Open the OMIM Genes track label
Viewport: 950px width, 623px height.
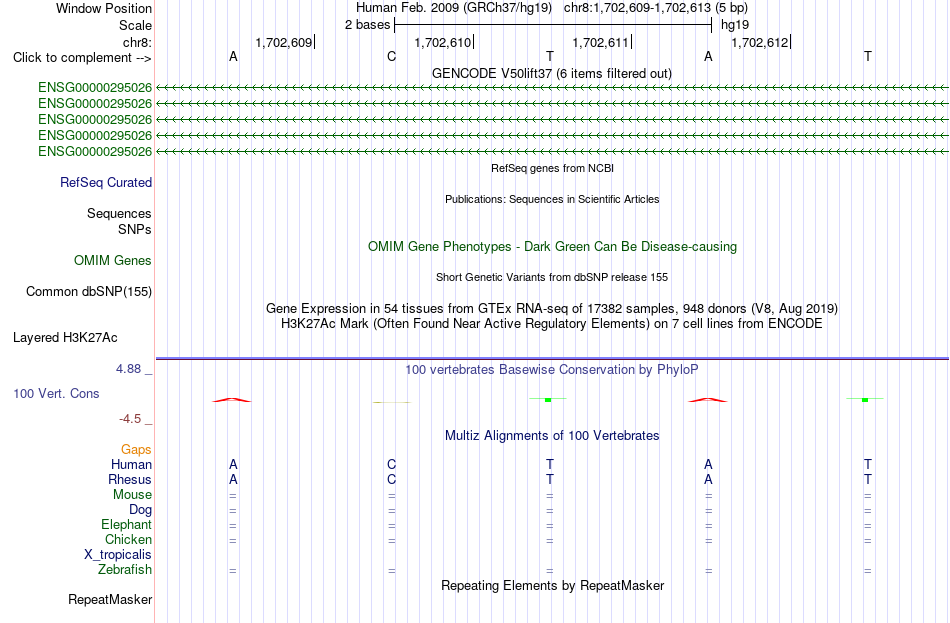click(112, 261)
